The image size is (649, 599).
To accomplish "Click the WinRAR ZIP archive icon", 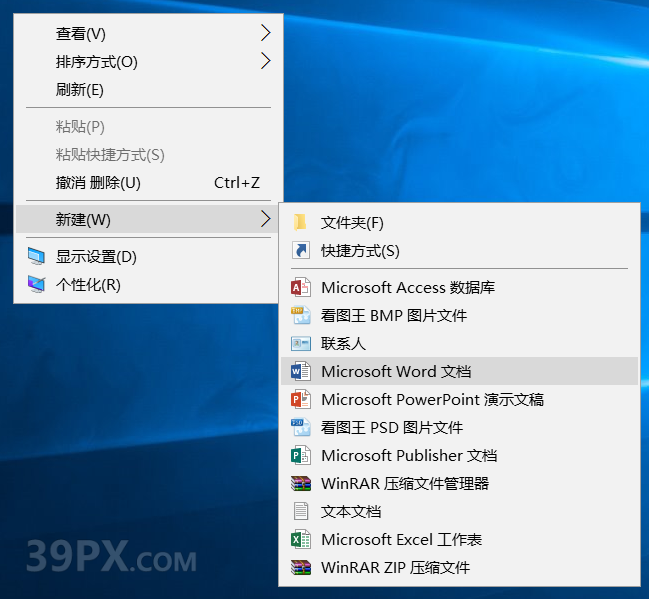I will coord(301,568).
